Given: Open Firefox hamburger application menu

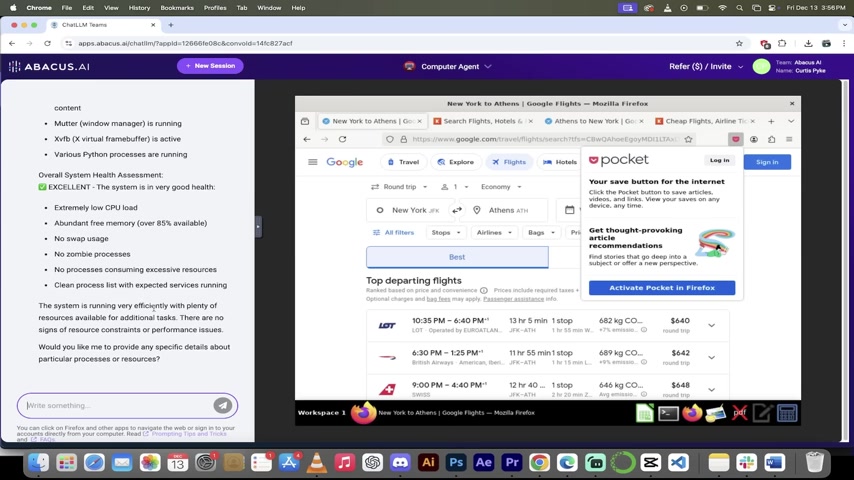Looking at the screenshot, I should [789, 139].
